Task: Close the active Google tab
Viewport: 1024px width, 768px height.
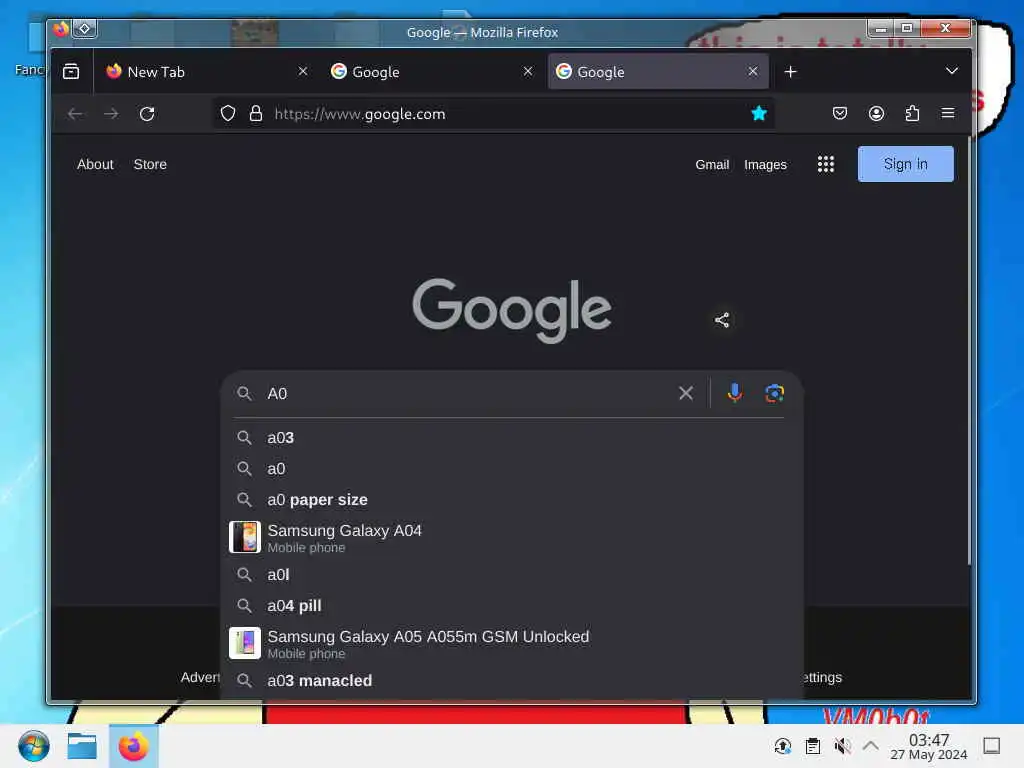Action: (x=752, y=71)
